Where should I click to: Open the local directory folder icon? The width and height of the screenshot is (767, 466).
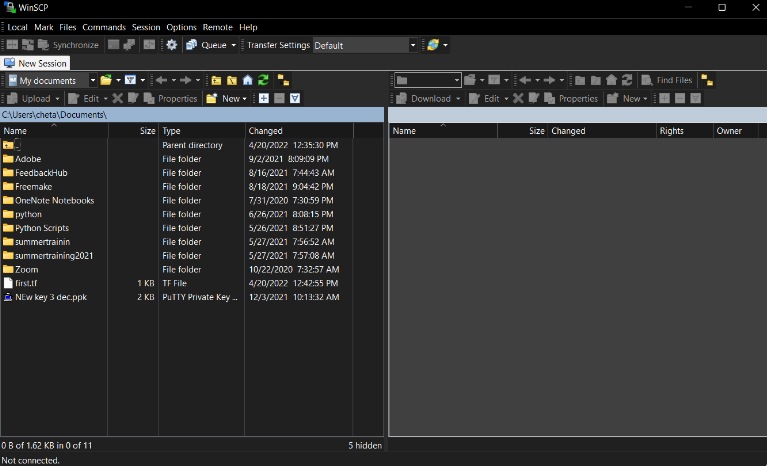106,80
